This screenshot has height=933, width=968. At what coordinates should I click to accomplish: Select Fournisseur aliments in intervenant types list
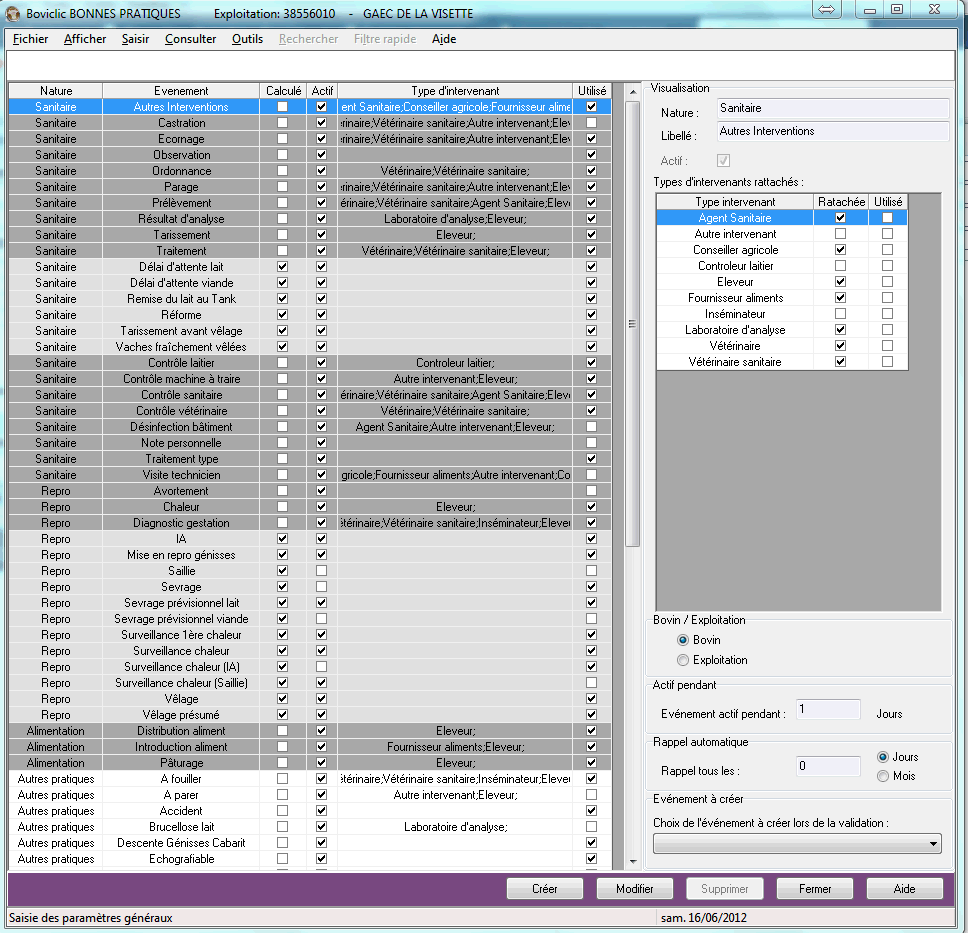pyautogui.click(x=782, y=298)
